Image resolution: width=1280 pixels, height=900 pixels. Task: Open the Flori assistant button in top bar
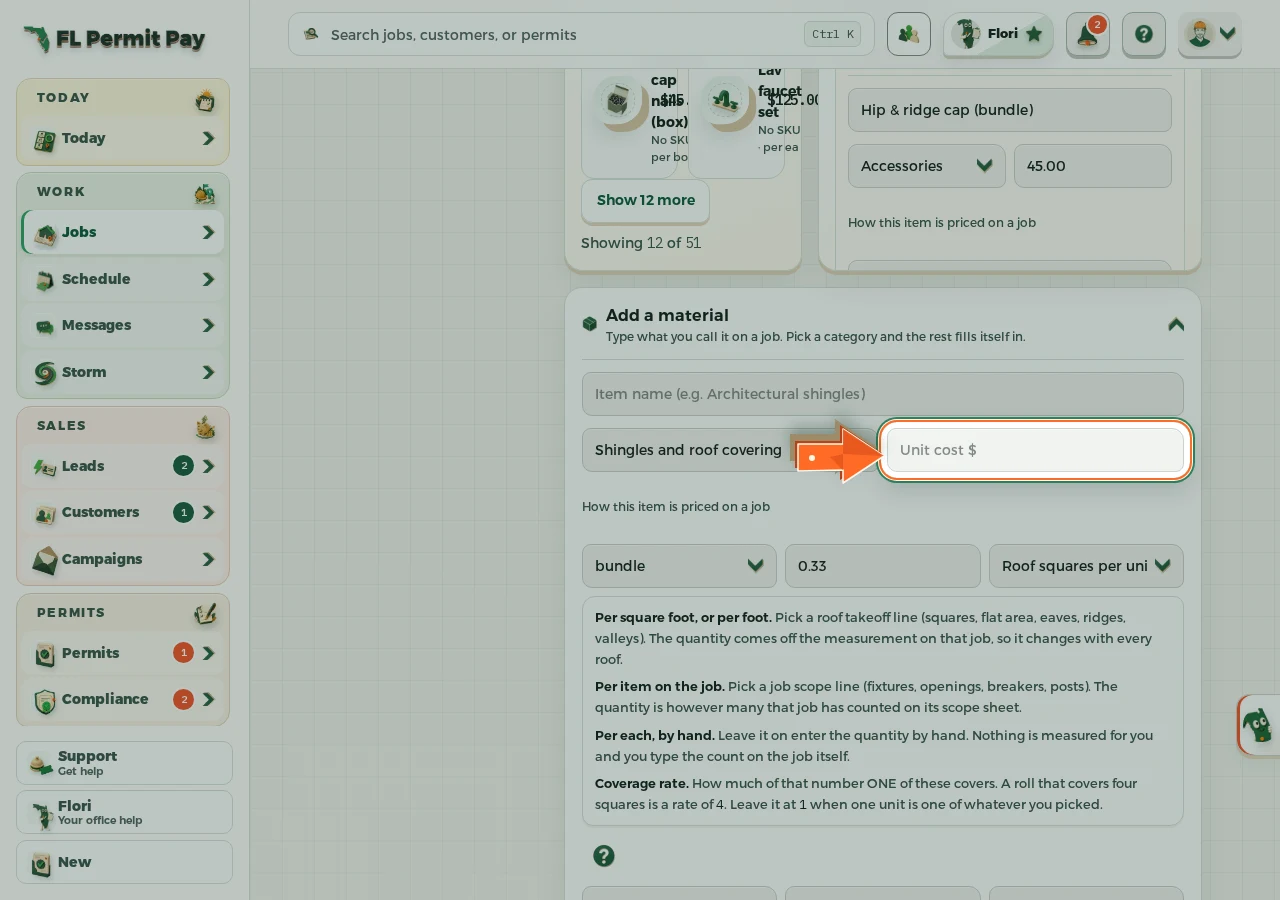[998, 34]
